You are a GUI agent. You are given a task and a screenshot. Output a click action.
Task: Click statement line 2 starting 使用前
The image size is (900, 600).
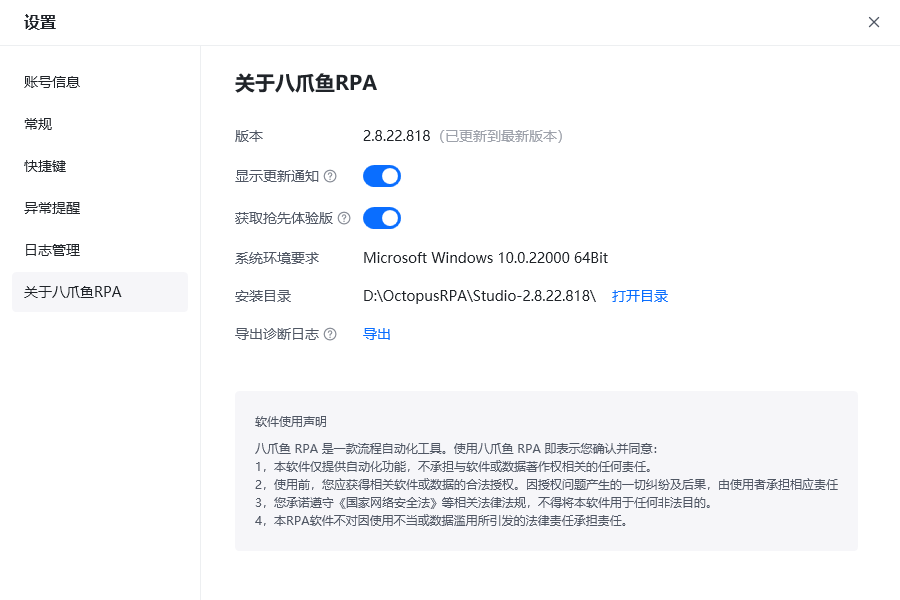pyautogui.click(x=546, y=485)
